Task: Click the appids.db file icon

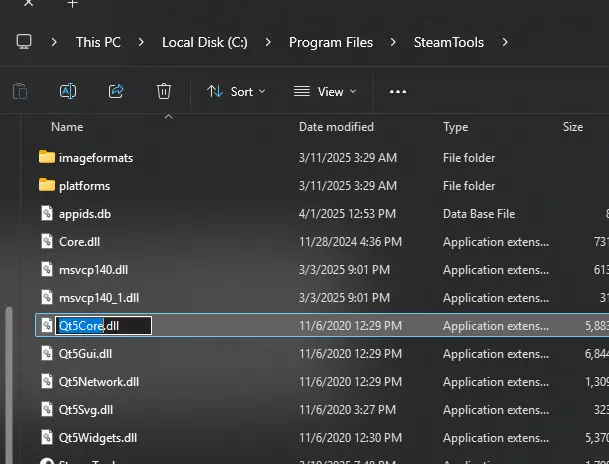Action: (47, 213)
